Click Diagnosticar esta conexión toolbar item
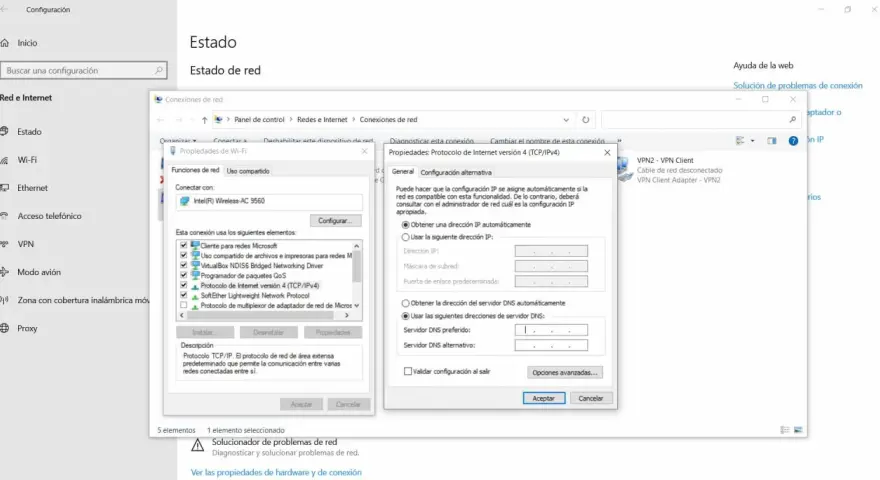 point(432,141)
